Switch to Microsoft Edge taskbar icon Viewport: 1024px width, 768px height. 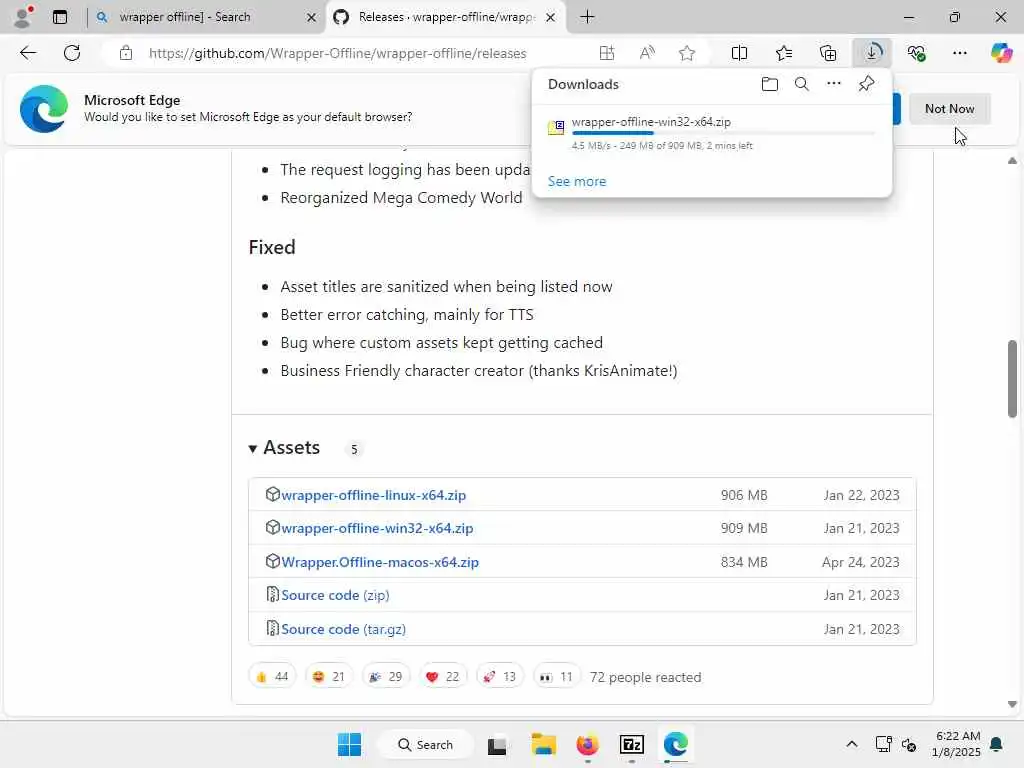pos(675,744)
